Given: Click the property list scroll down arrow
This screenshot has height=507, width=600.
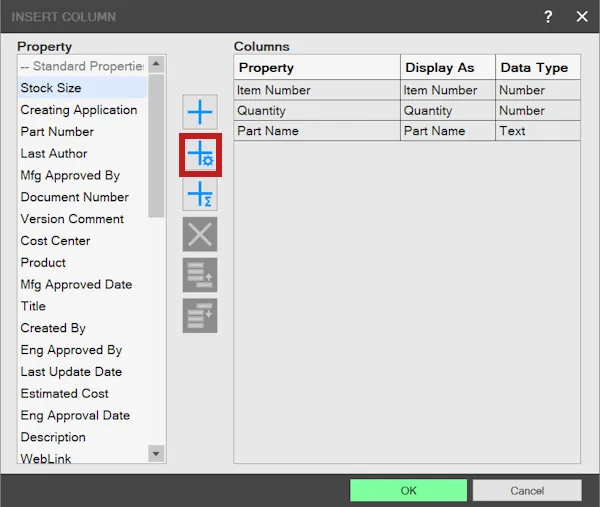Looking at the screenshot, I should coord(156,454).
